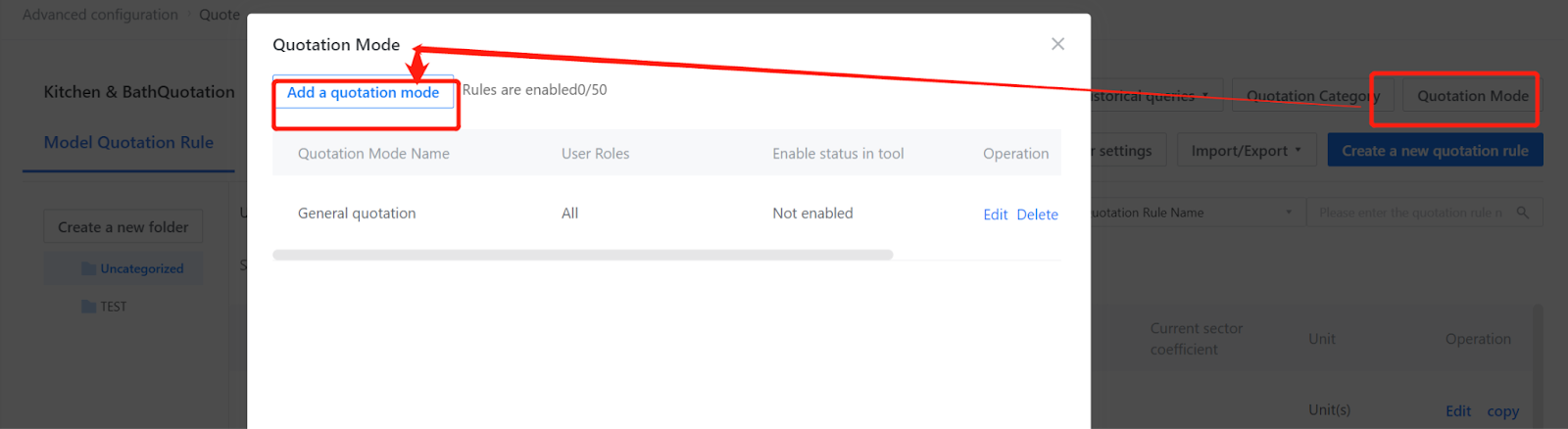Open the Import/Export dropdown
1568x429 pixels.
pyautogui.click(x=1246, y=151)
